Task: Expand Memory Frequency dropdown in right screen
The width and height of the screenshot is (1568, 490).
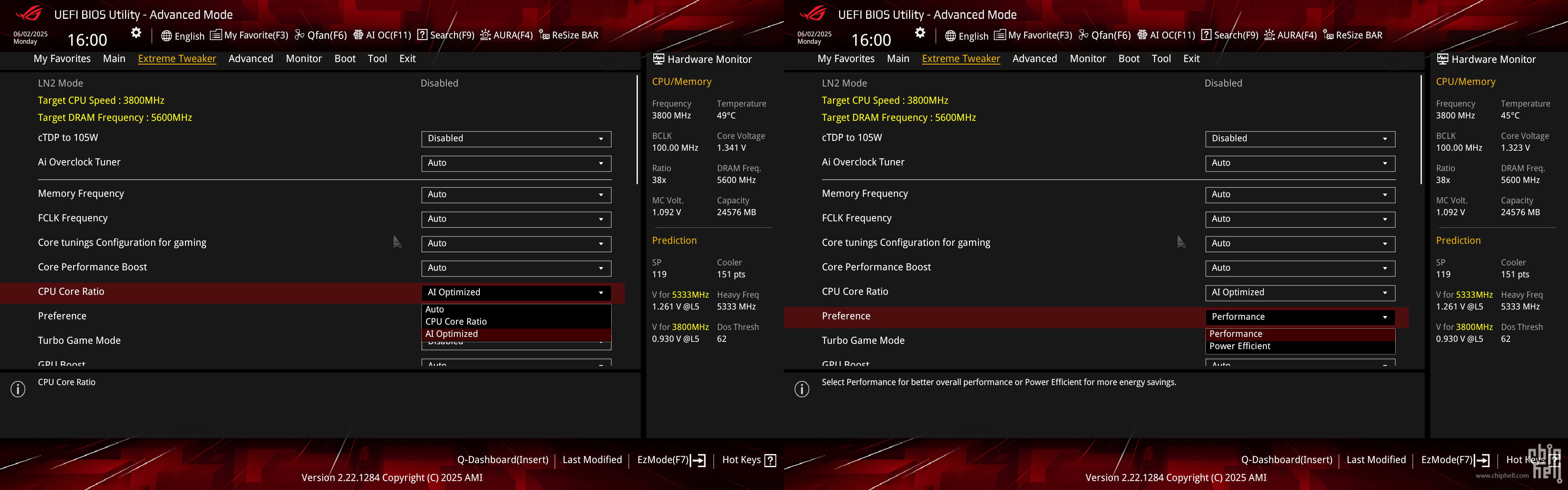Action: point(1300,195)
